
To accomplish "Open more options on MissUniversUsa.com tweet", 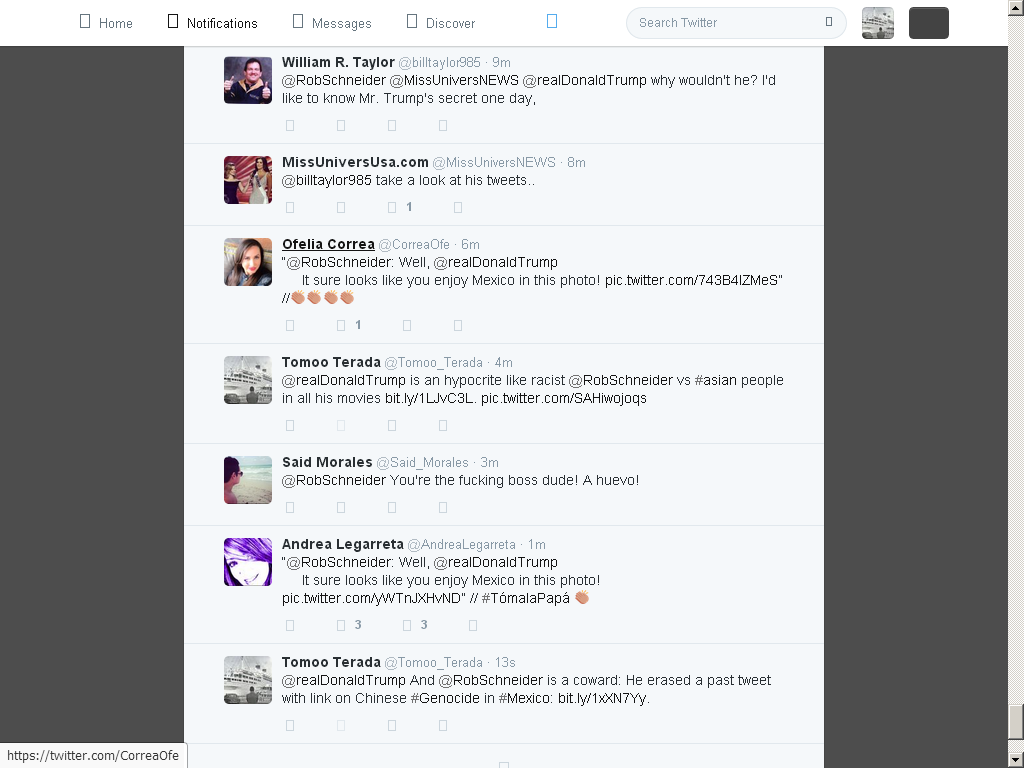I will (458, 208).
